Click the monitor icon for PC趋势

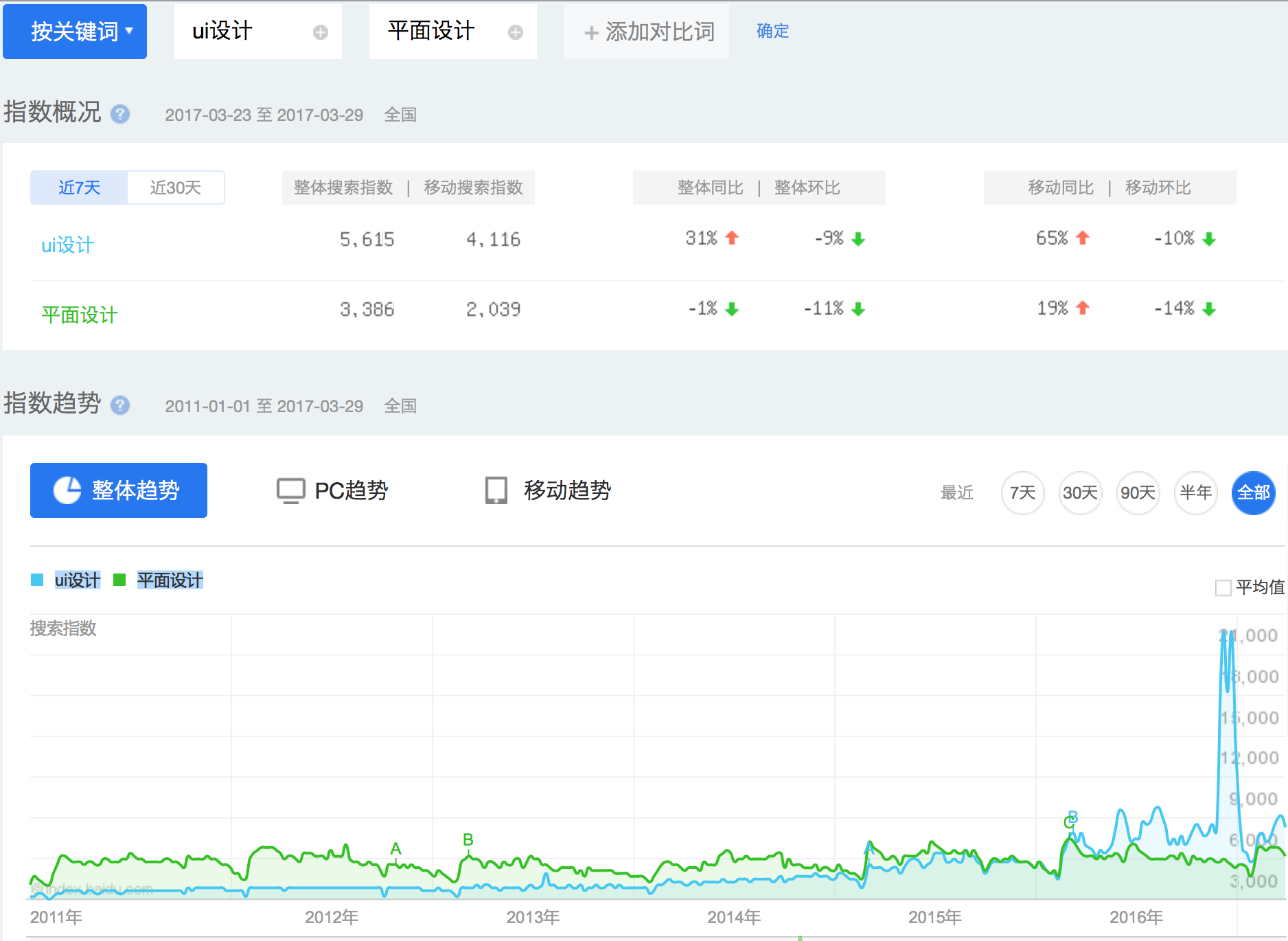pyautogui.click(x=290, y=490)
